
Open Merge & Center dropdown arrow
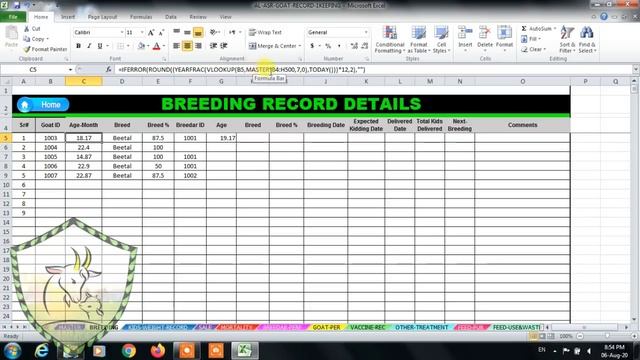coord(300,46)
